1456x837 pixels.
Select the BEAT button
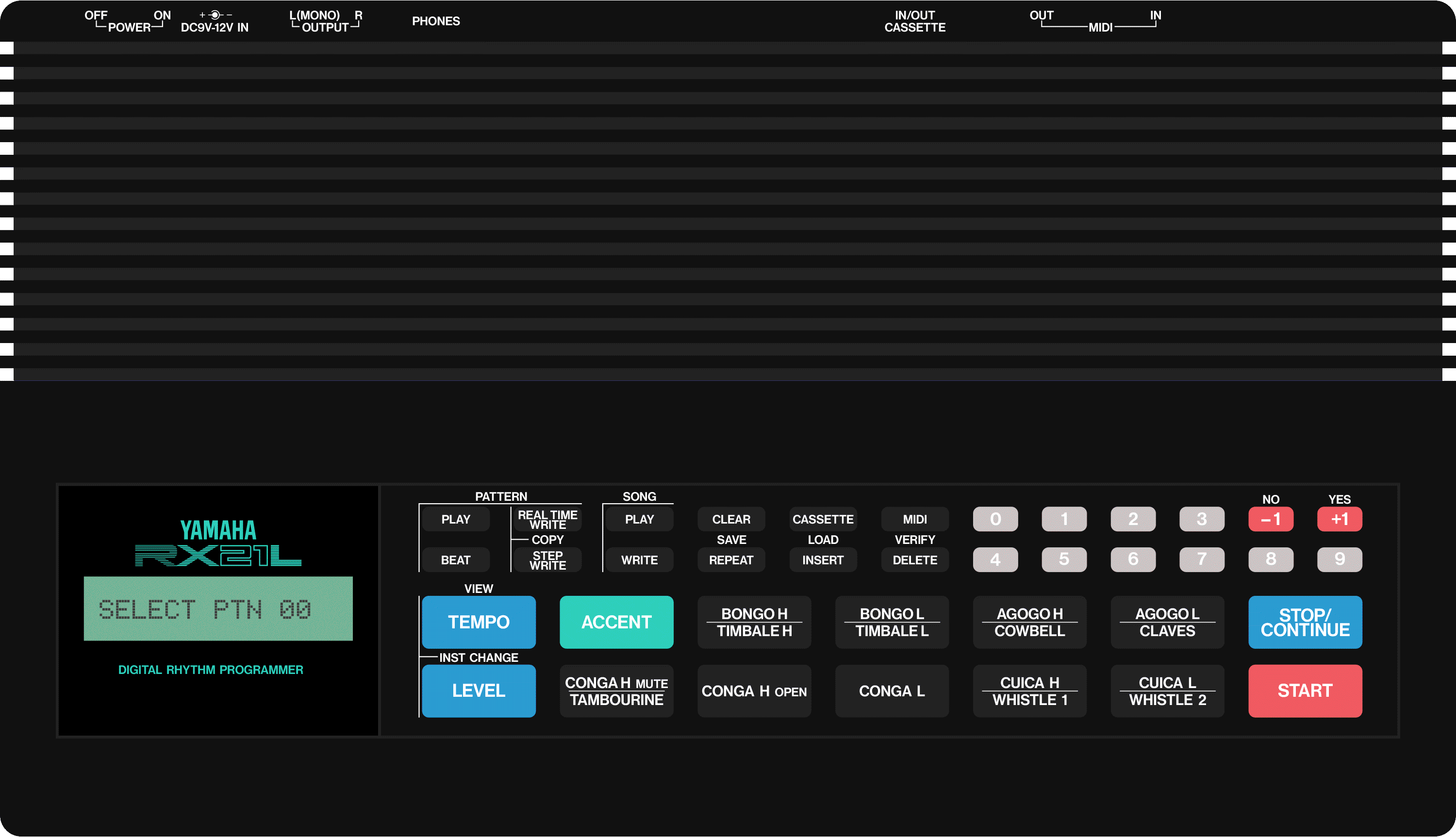(x=455, y=560)
